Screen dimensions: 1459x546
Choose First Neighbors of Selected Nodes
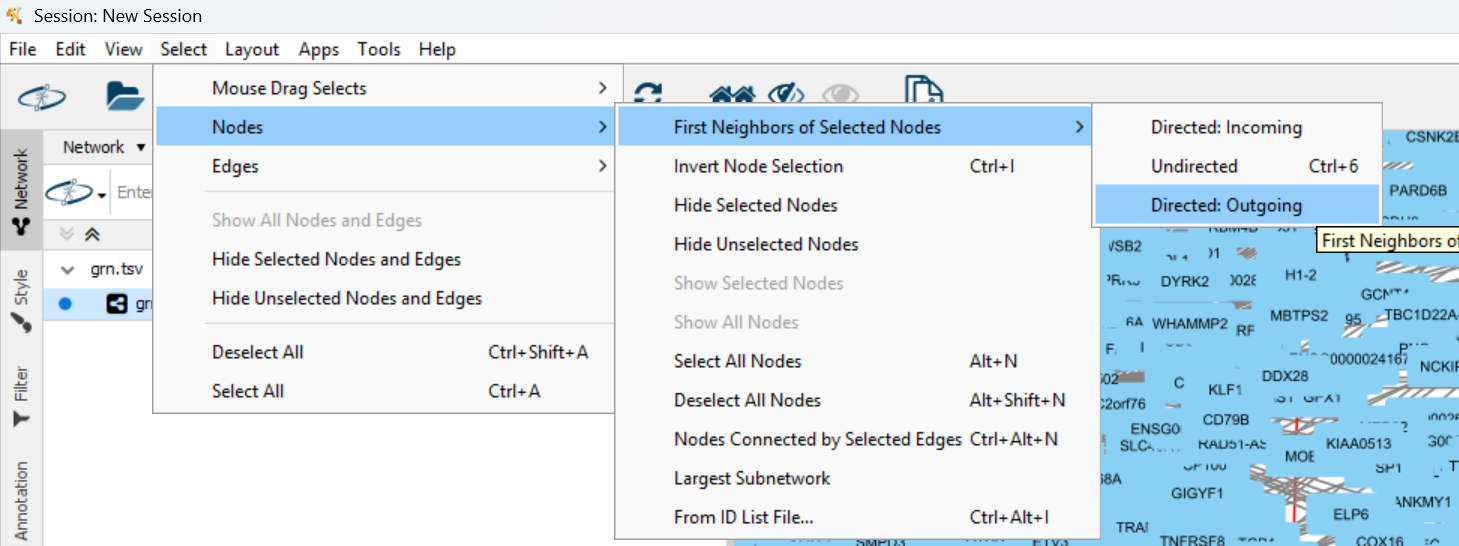[x=856, y=127]
